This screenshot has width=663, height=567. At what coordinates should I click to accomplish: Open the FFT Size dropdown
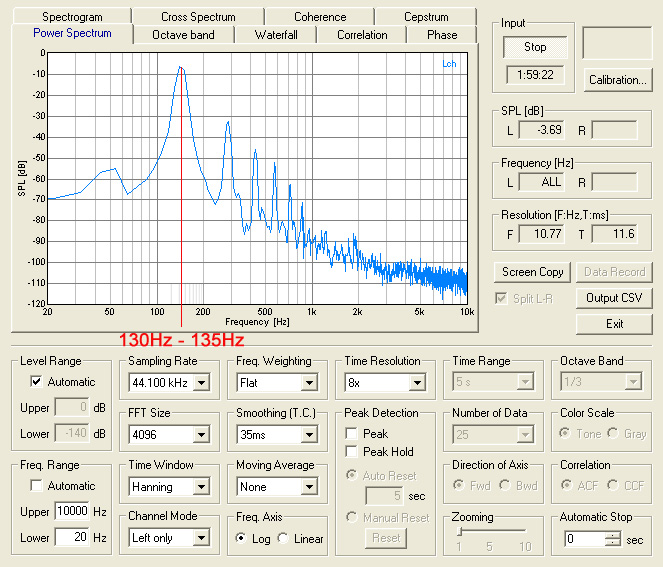tap(202, 435)
